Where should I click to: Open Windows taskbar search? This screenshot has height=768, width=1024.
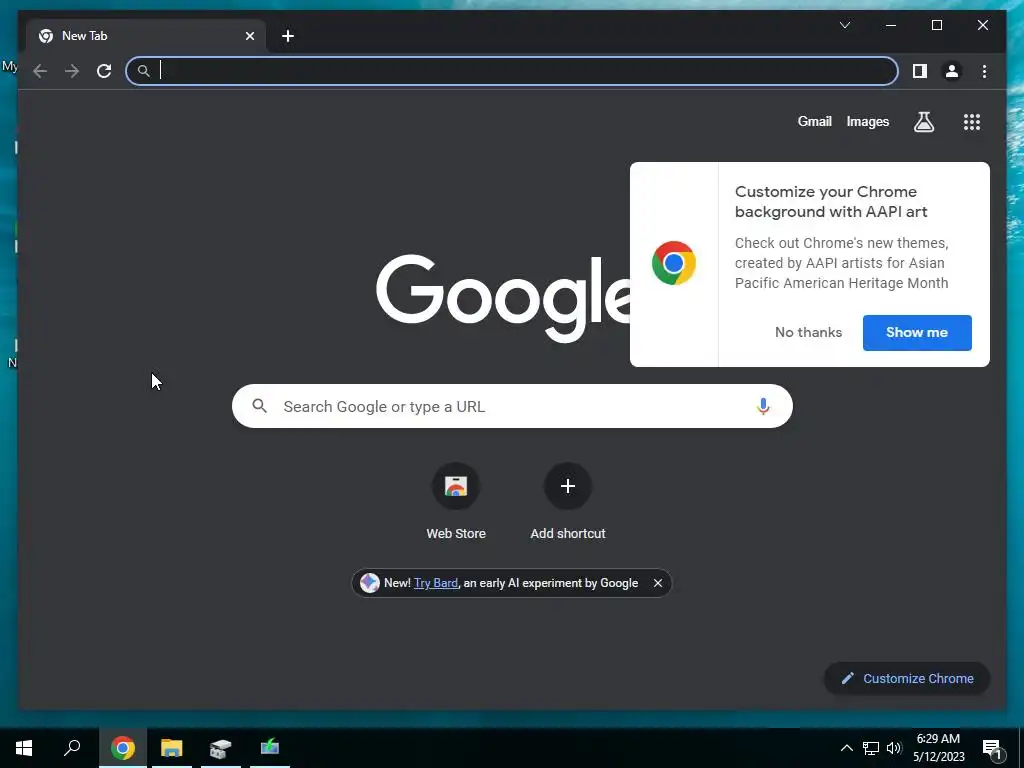(x=72, y=748)
